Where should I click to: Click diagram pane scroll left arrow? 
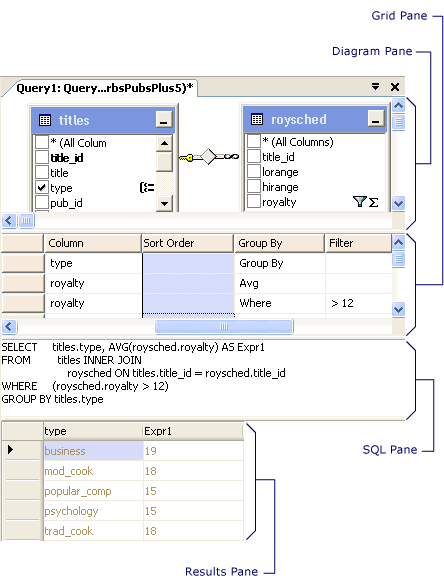pyautogui.click(x=9, y=220)
